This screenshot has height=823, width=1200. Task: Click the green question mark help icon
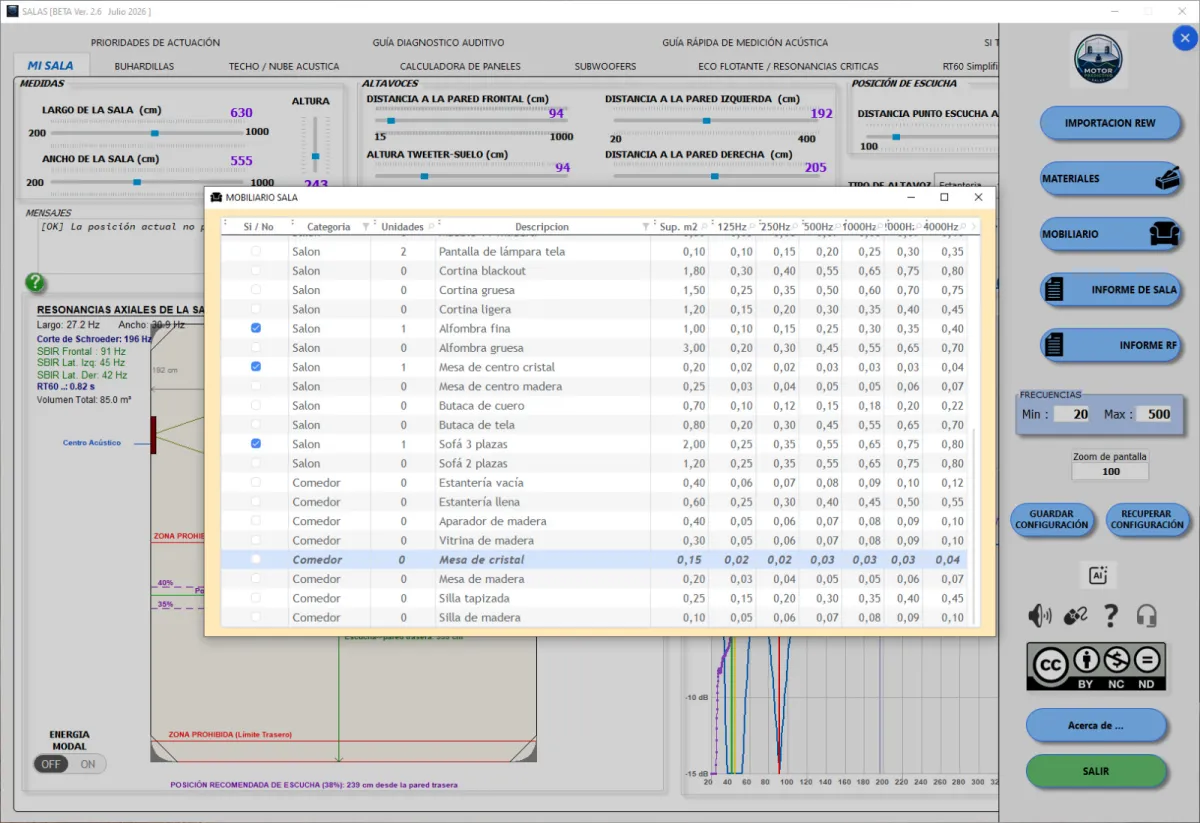pyautogui.click(x=35, y=283)
